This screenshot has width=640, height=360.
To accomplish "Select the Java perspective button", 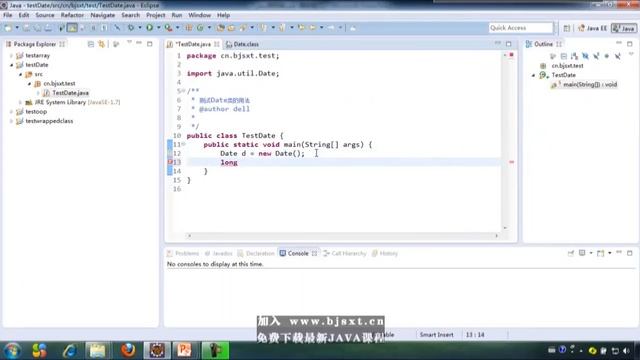I will [624, 28].
